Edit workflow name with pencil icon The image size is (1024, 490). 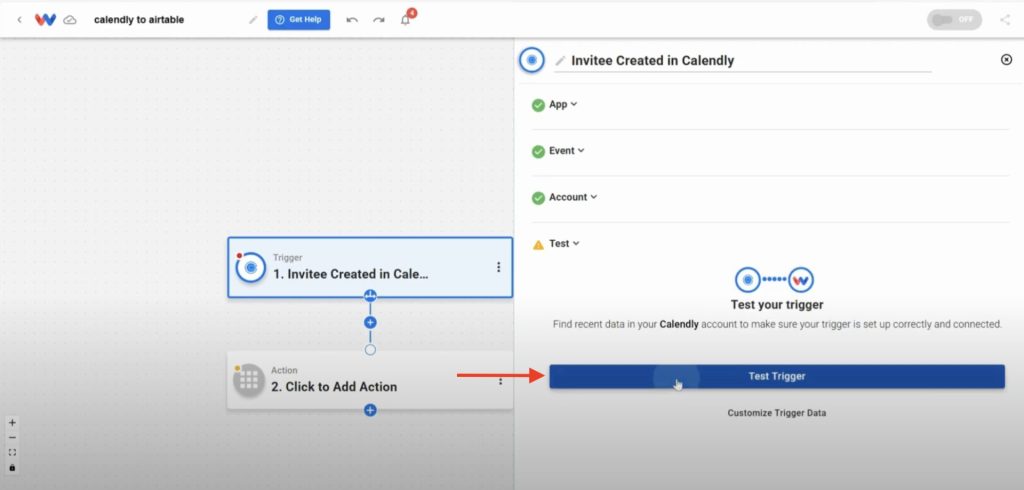(253, 20)
